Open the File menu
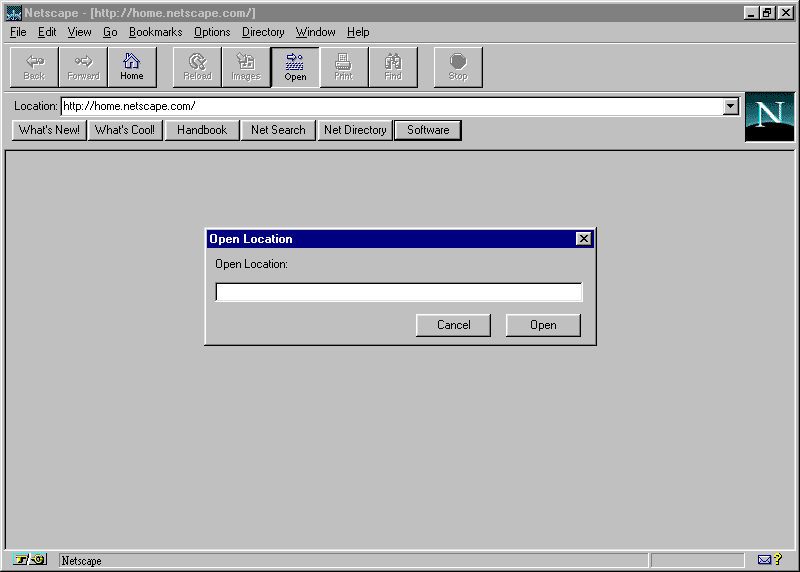Image resolution: width=800 pixels, height=572 pixels. 18,32
